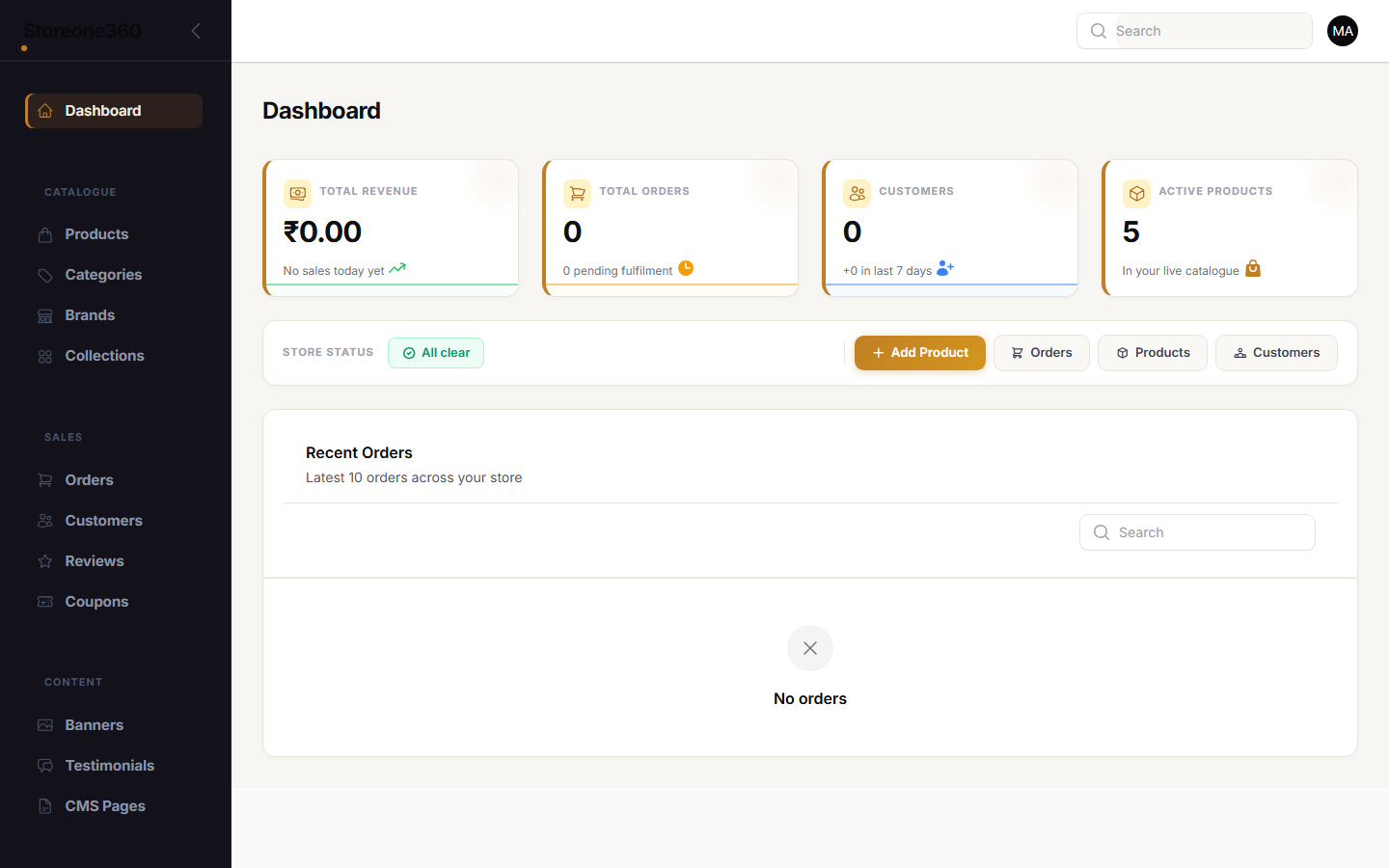Click the Recent Orders heading
The width and height of the screenshot is (1389, 868).
[359, 453]
